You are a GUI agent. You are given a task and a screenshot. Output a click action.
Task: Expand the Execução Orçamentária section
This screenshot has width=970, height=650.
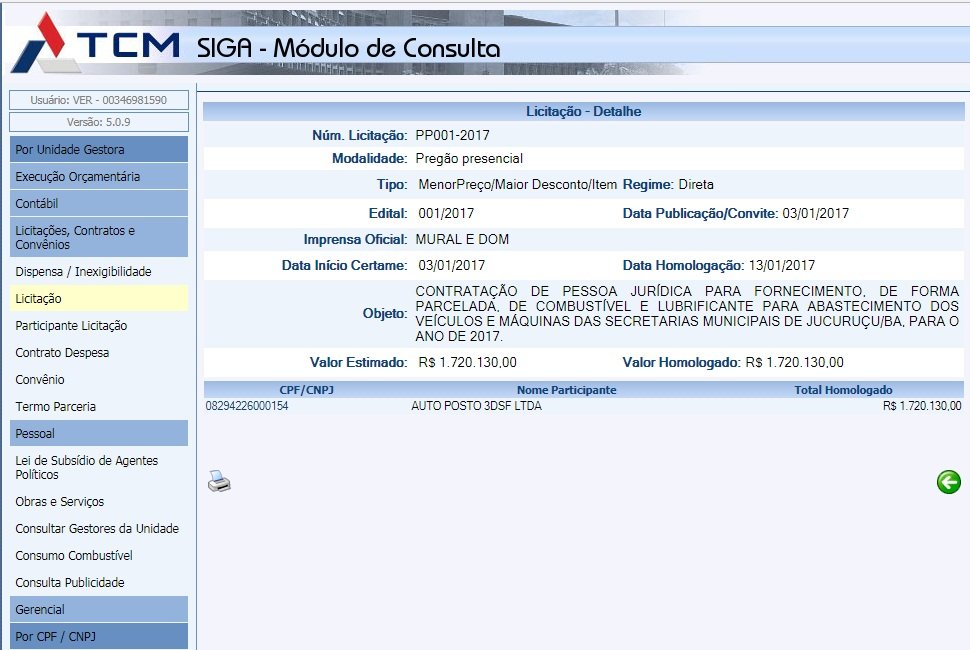click(x=98, y=177)
